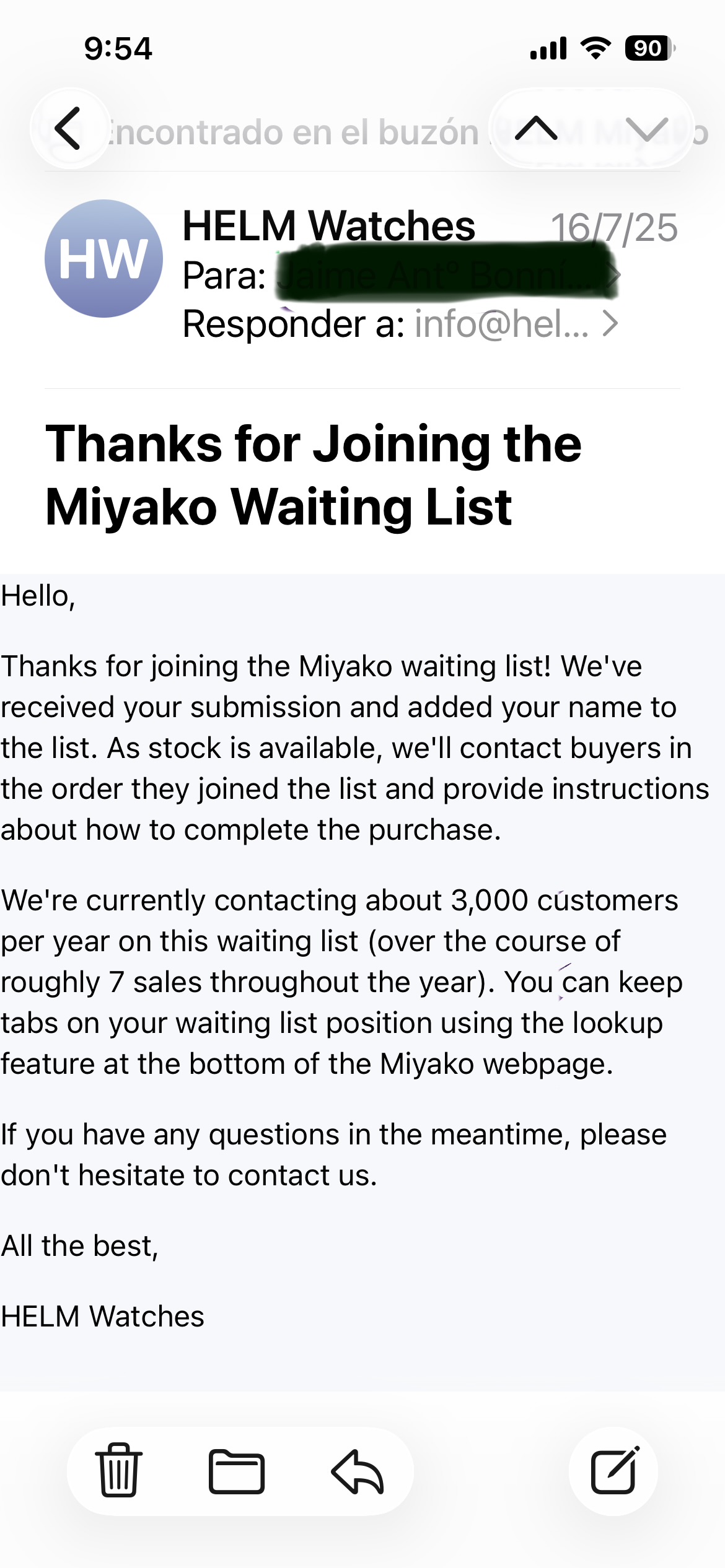Move email using folder icon

(x=237, y=1471)
